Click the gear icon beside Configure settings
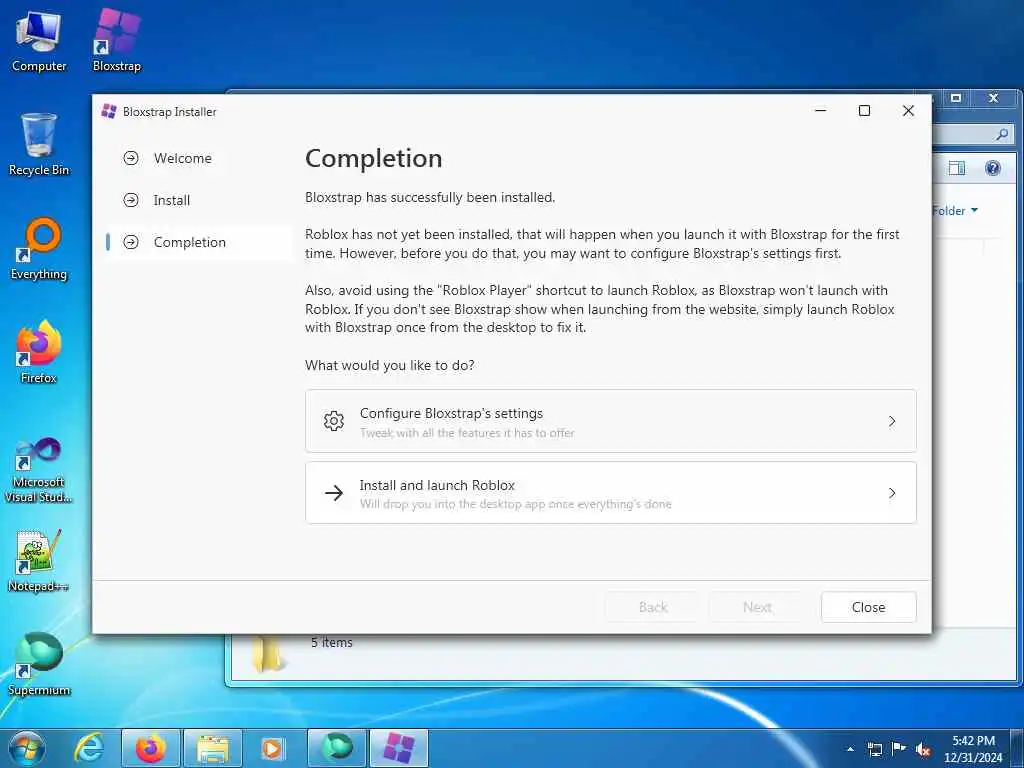This screenshot has width=1024, height=768. click(334, 421)
